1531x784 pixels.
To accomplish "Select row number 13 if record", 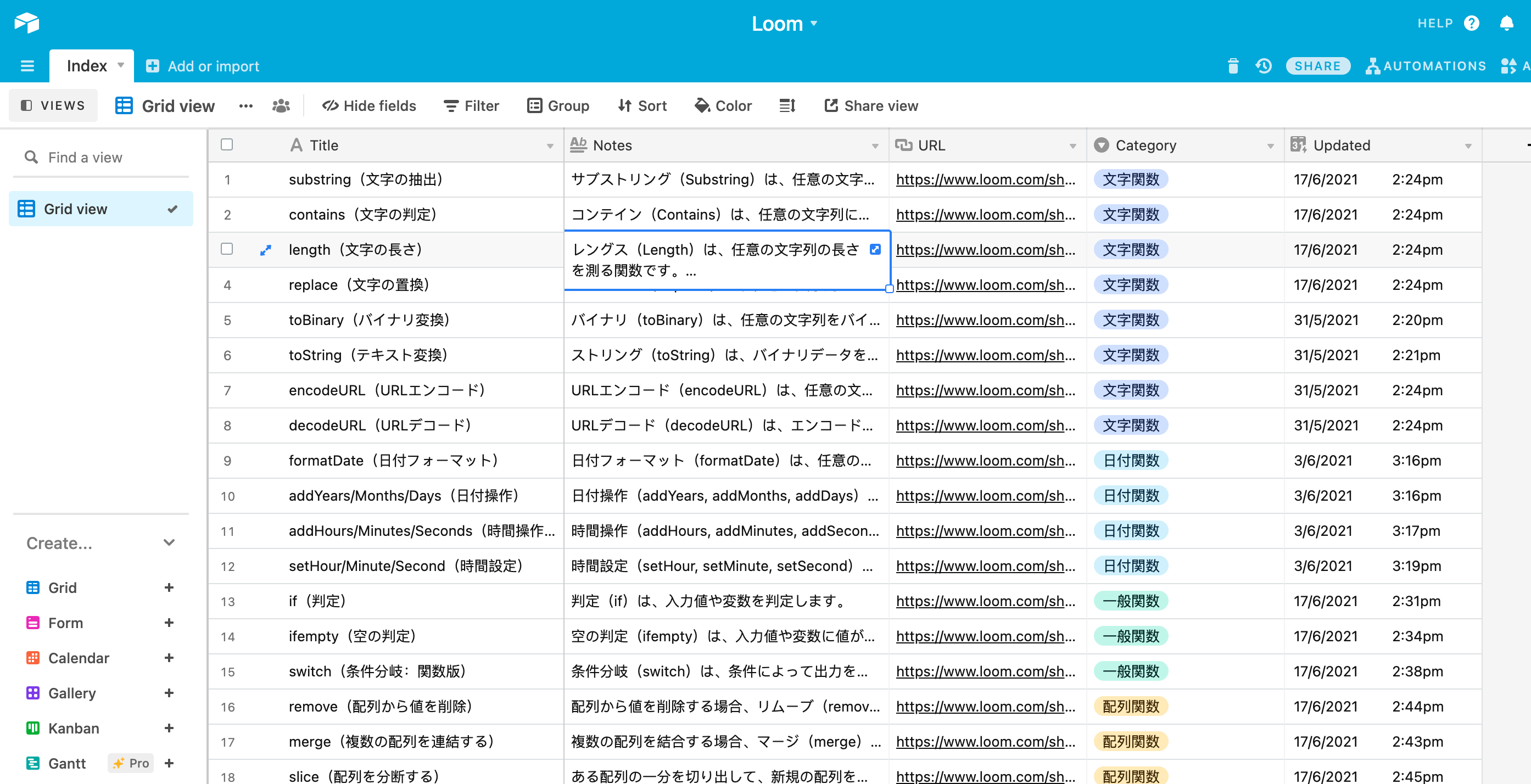I will tap(228, 602).
